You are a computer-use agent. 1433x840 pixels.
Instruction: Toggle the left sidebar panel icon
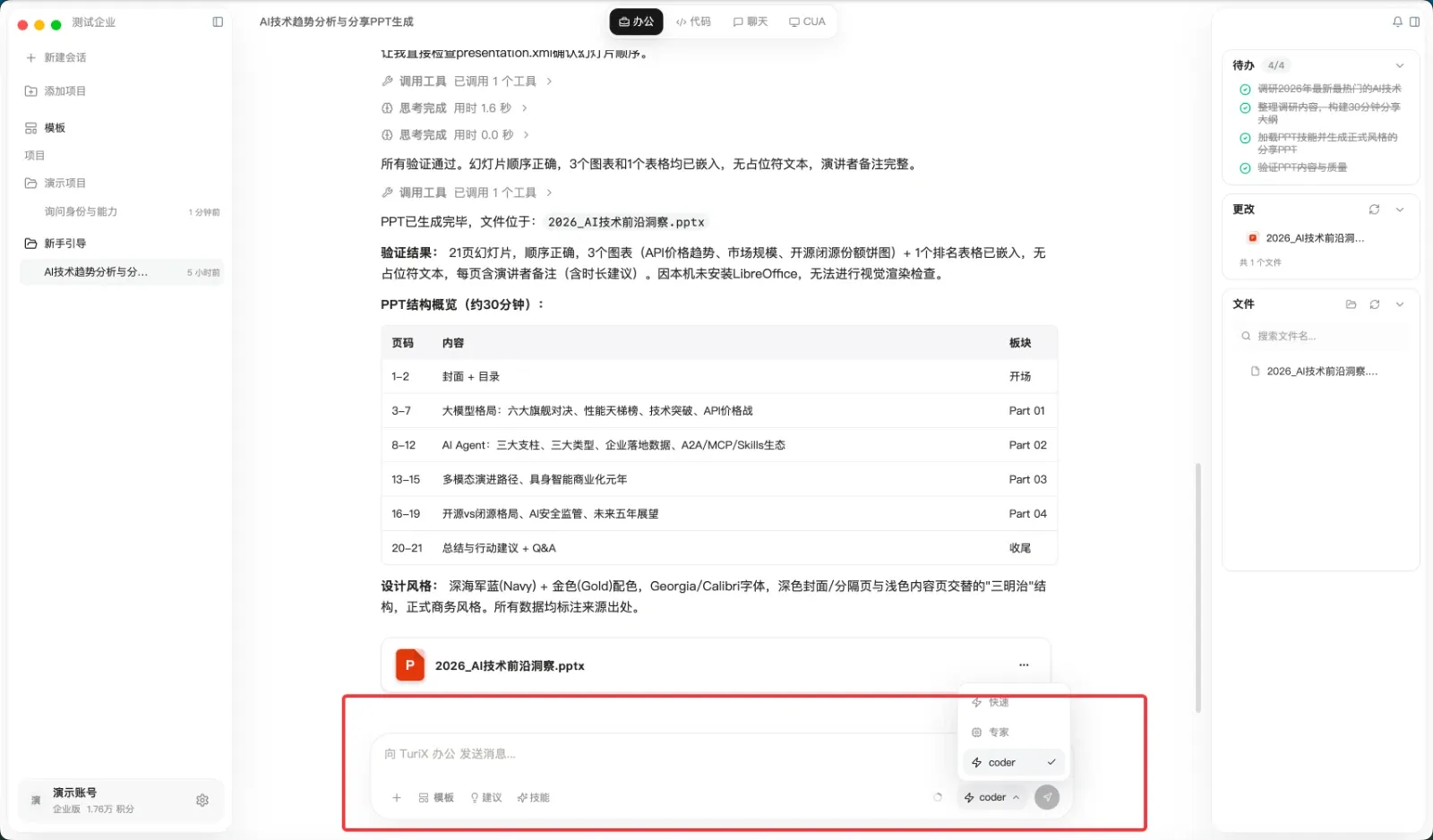218,22
